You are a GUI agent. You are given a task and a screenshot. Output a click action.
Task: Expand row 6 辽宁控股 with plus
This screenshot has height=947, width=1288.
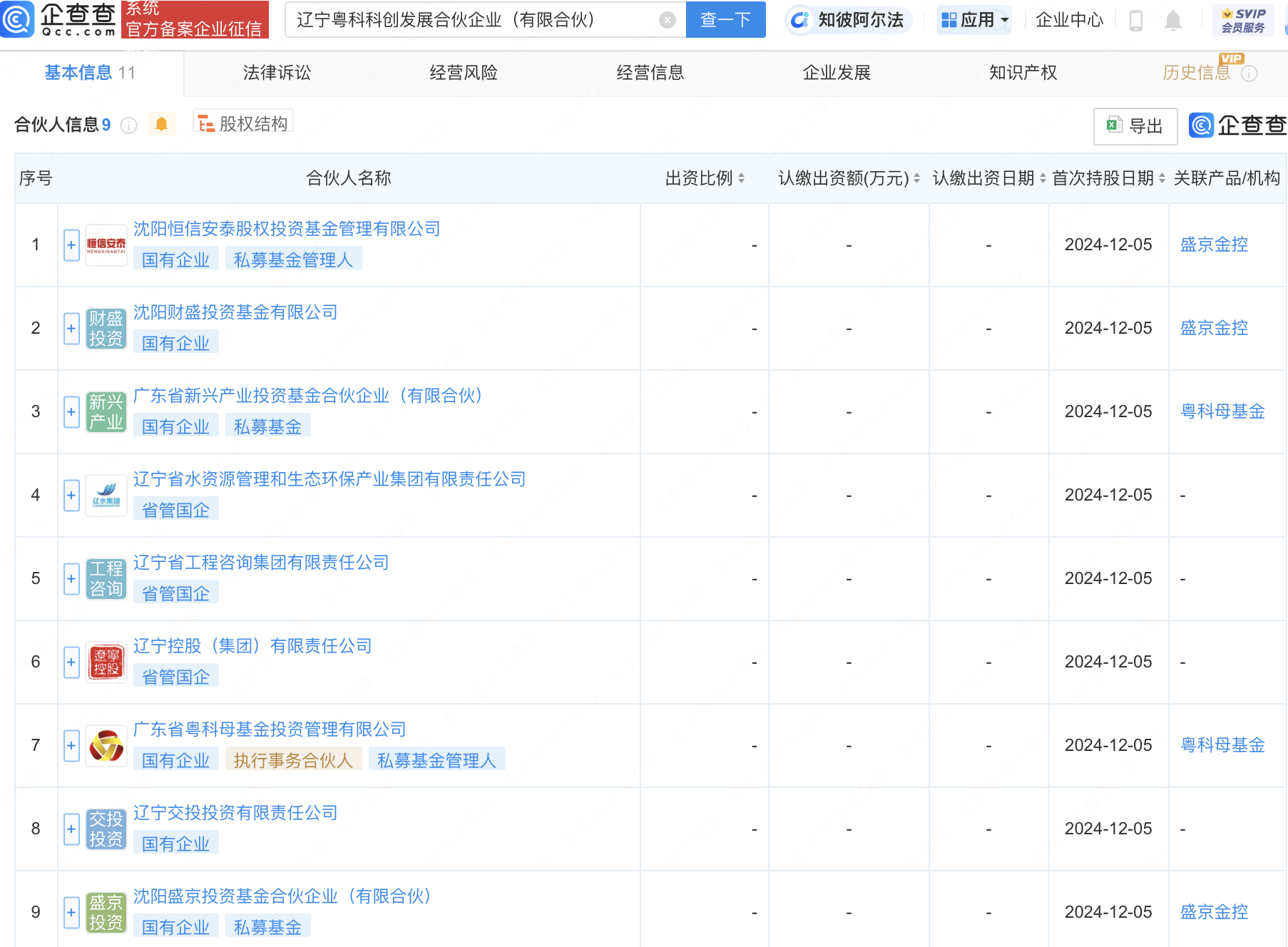71,662
